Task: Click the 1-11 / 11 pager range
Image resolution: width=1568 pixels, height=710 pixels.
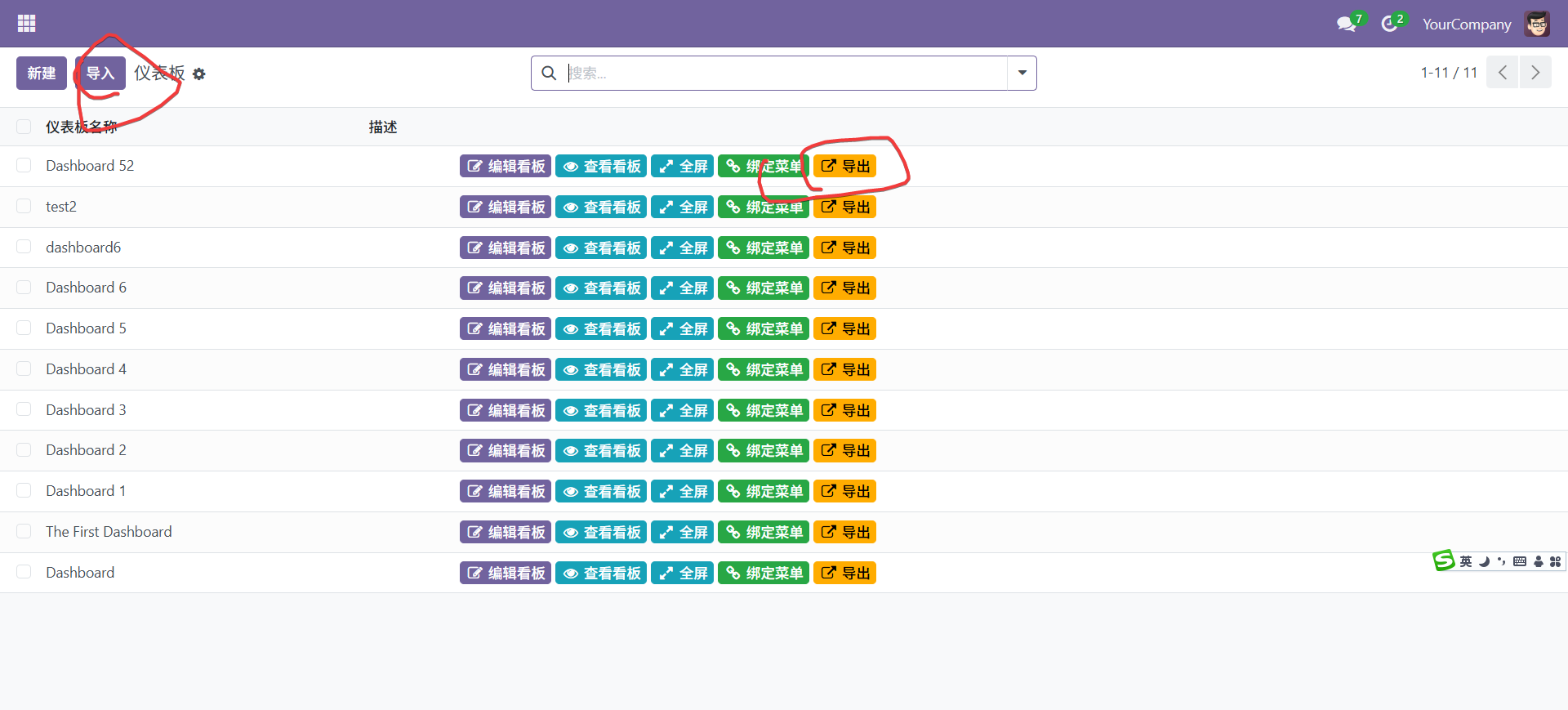Action: coord(1448,73)
